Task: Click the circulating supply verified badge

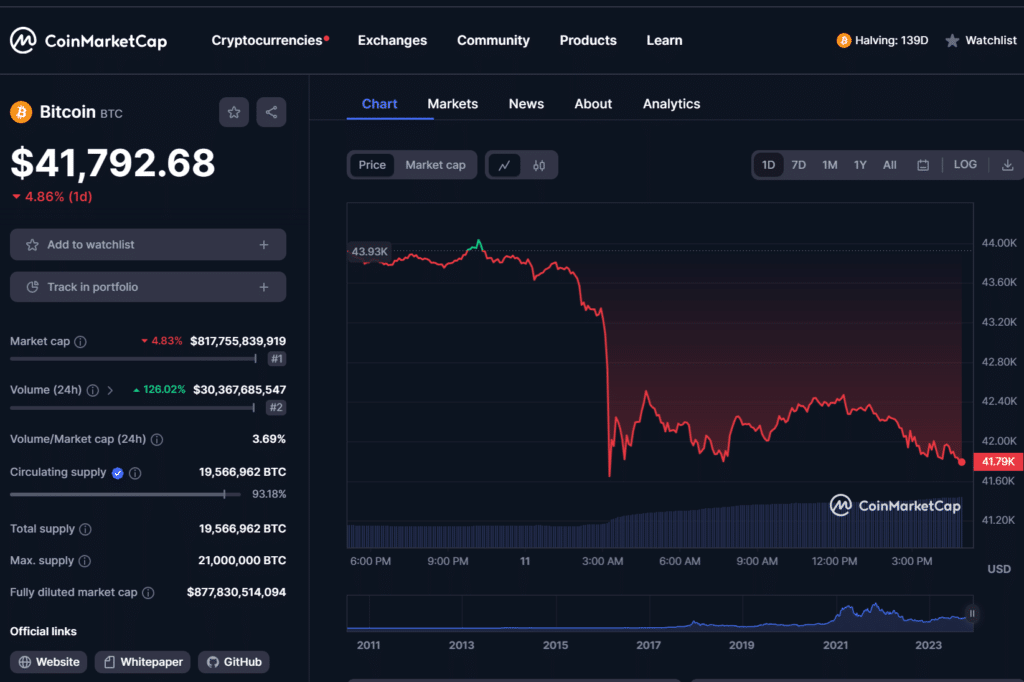Action: [x=118, y=473]
